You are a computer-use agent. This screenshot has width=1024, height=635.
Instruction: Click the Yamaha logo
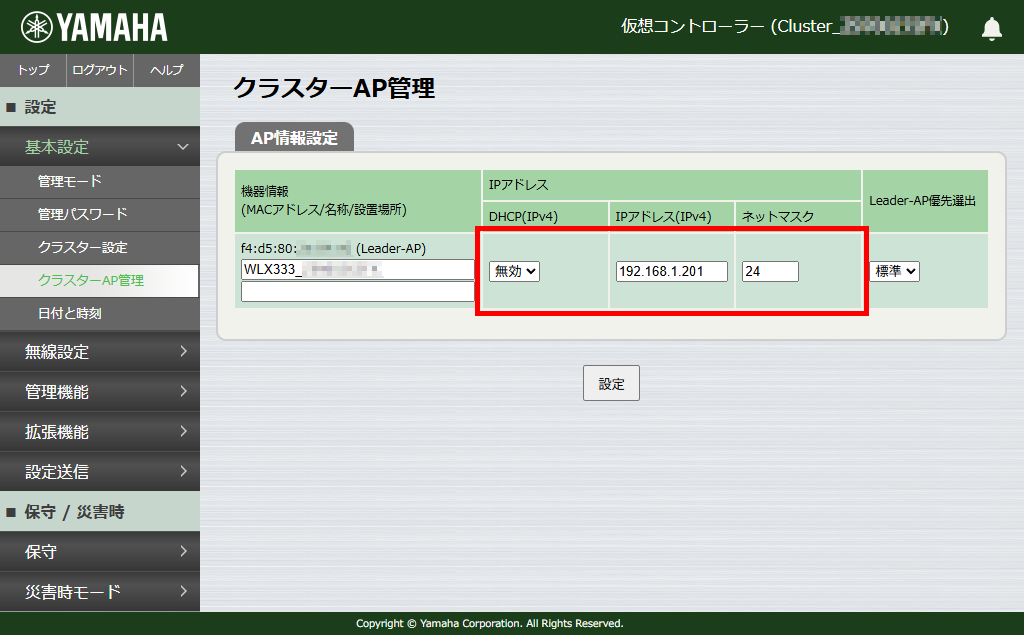coord(95,27)
